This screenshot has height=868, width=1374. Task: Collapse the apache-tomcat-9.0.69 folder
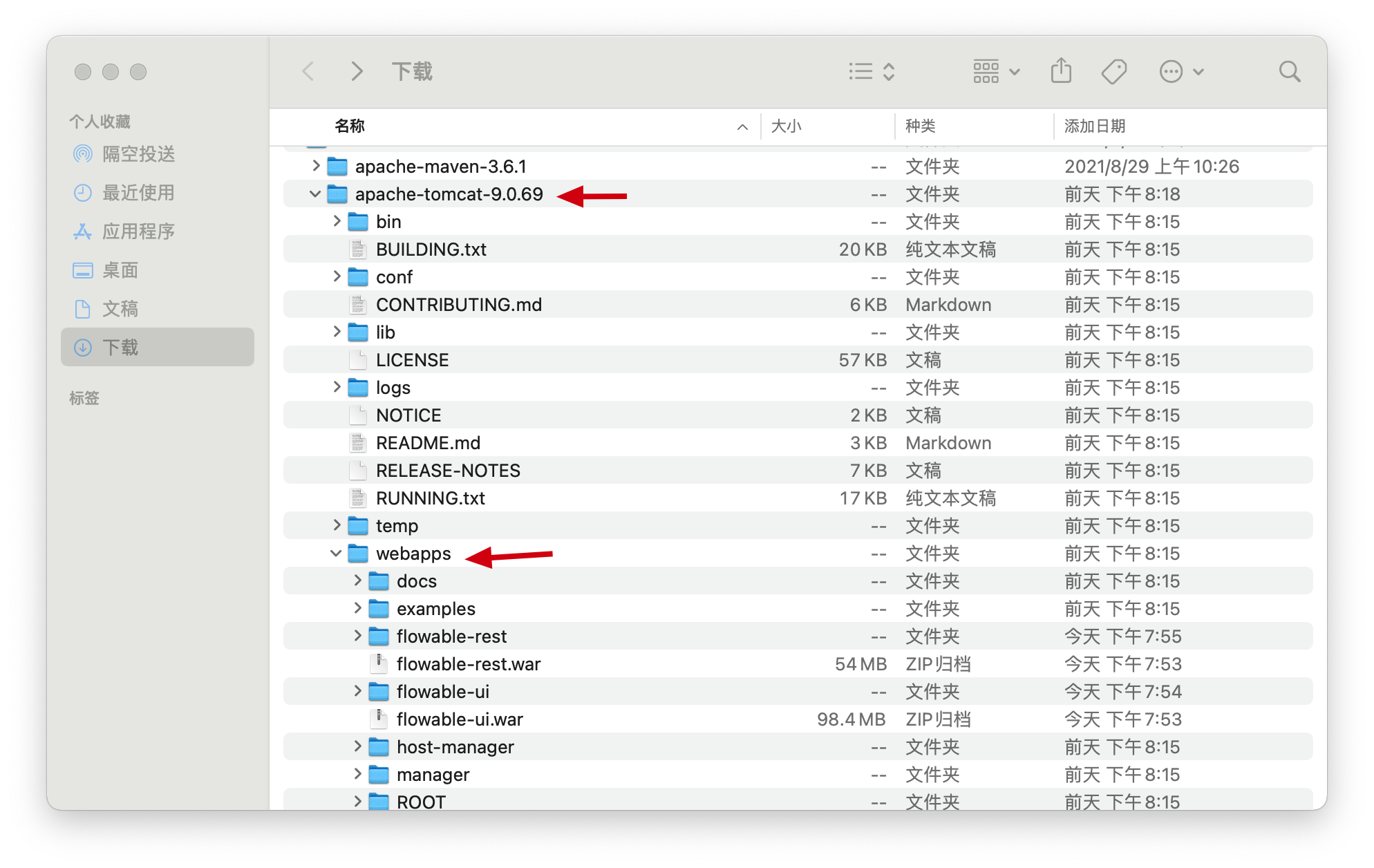pos(315,194)
